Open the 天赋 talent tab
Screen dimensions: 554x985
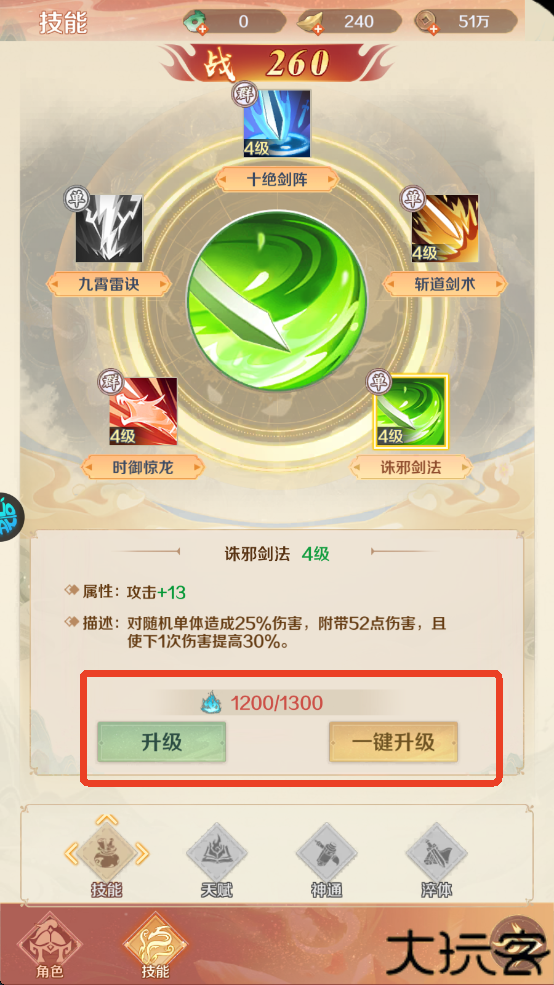pyautogui.click(x=217, y=859)
